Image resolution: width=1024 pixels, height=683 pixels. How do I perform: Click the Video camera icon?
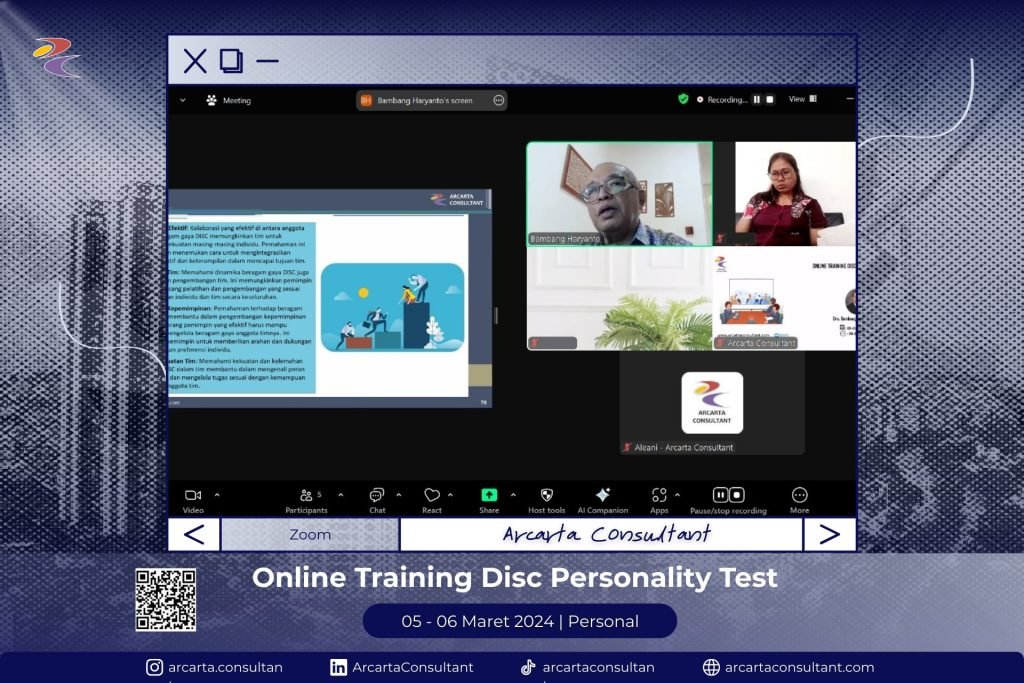[x=193, y=496]
